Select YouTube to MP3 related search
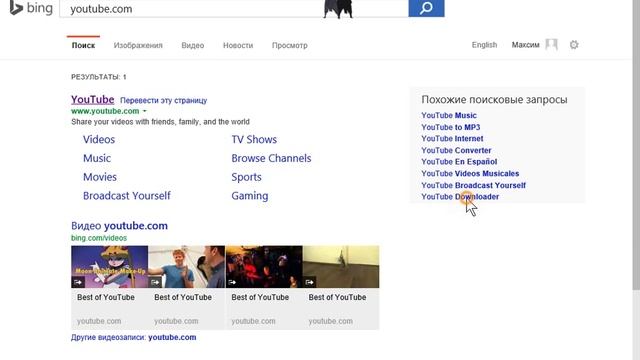Screen dimensions: 640x360 (x=451, y=127)
